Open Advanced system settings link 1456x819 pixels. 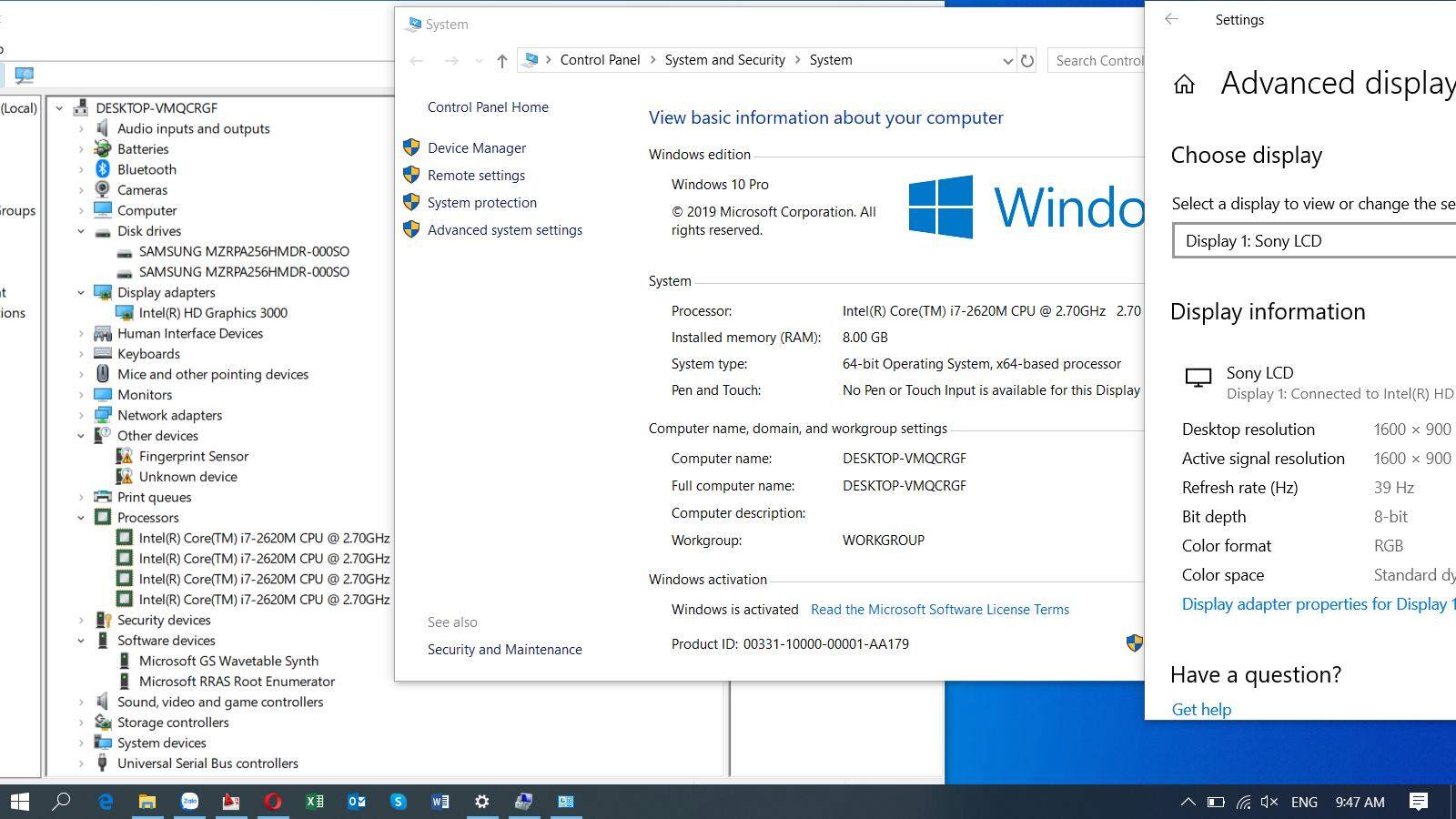pyautogui.click(x=504, y=230)
